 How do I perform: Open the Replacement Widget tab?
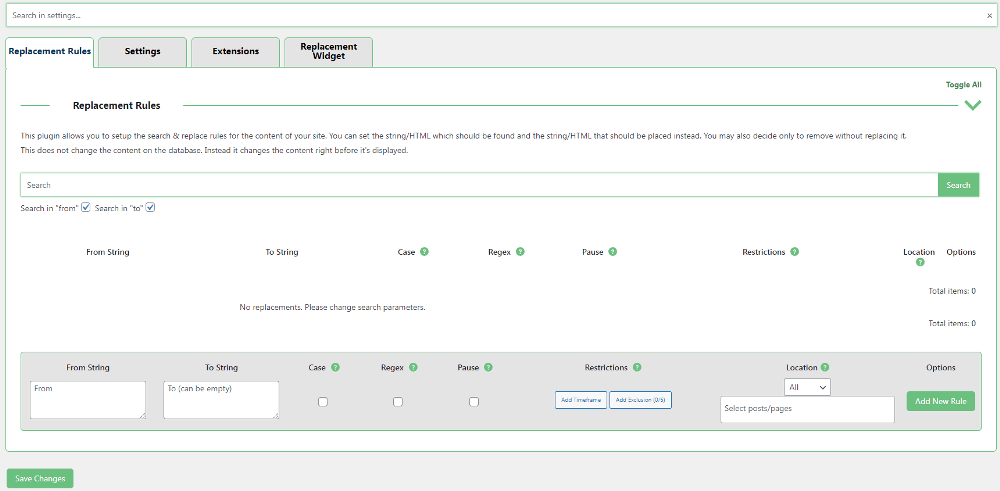328,52
